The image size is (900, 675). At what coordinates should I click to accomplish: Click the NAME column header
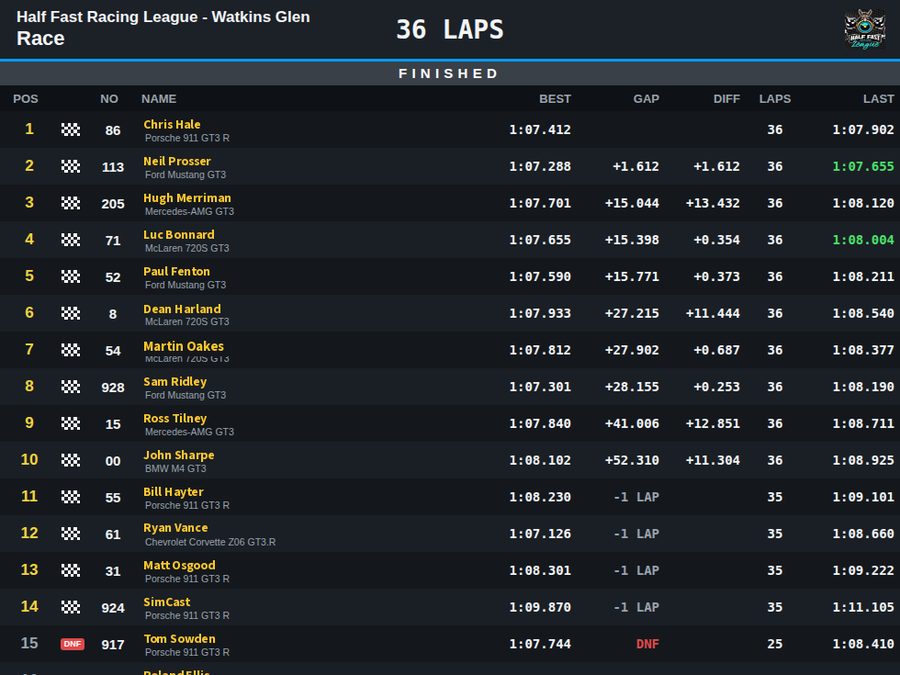tap(159, 99)
